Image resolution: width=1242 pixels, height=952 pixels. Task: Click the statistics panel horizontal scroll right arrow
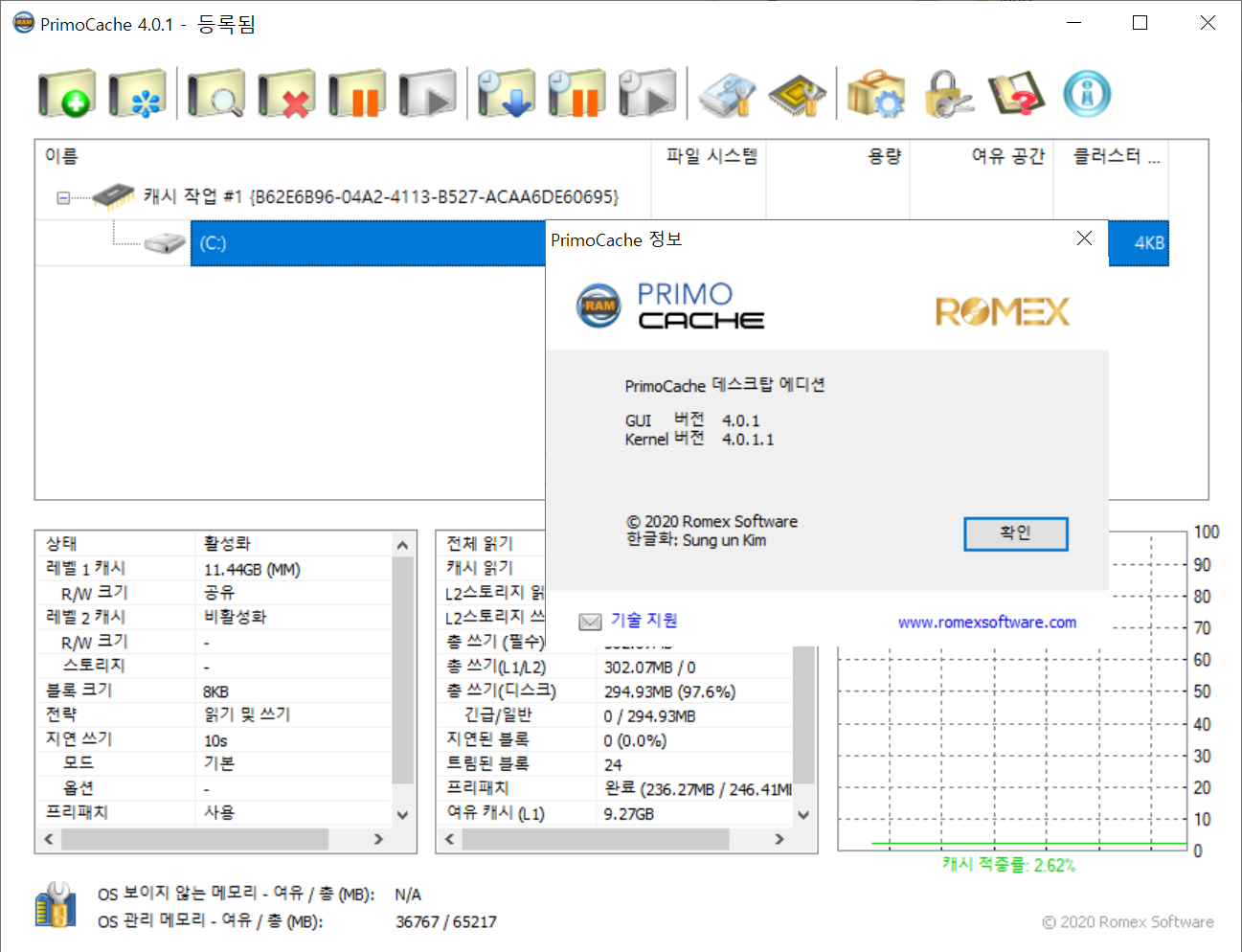coord(779,839)
